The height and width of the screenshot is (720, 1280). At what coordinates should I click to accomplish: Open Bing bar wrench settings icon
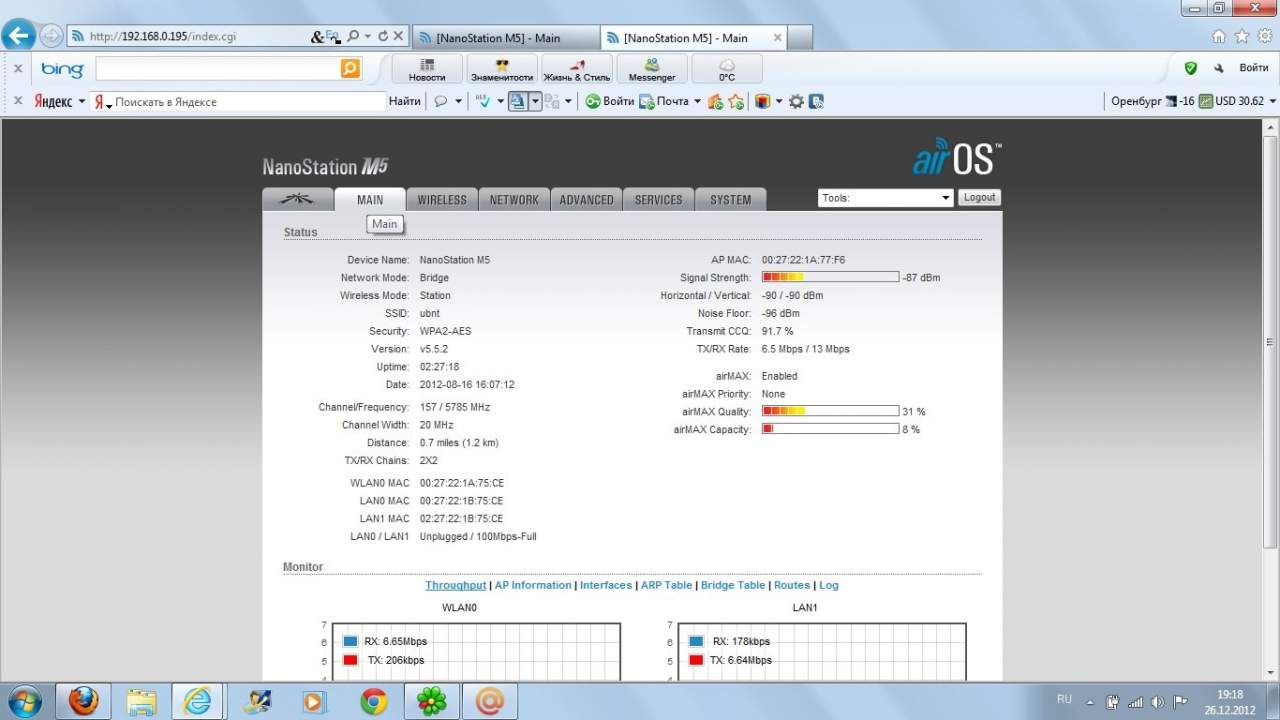pos(1218,68)
